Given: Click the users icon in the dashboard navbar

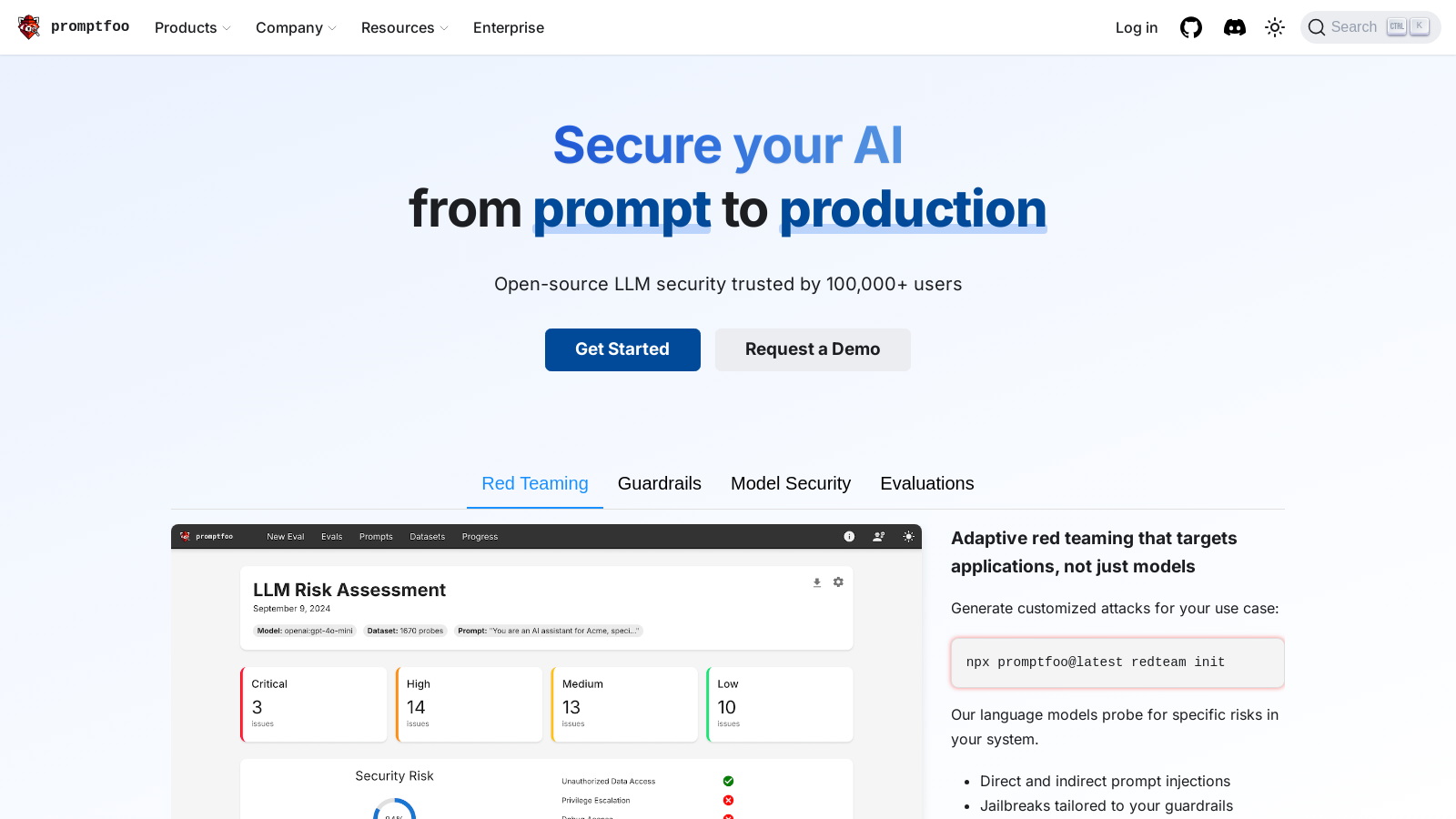Looking at the screenshot, I should [878, 537].
